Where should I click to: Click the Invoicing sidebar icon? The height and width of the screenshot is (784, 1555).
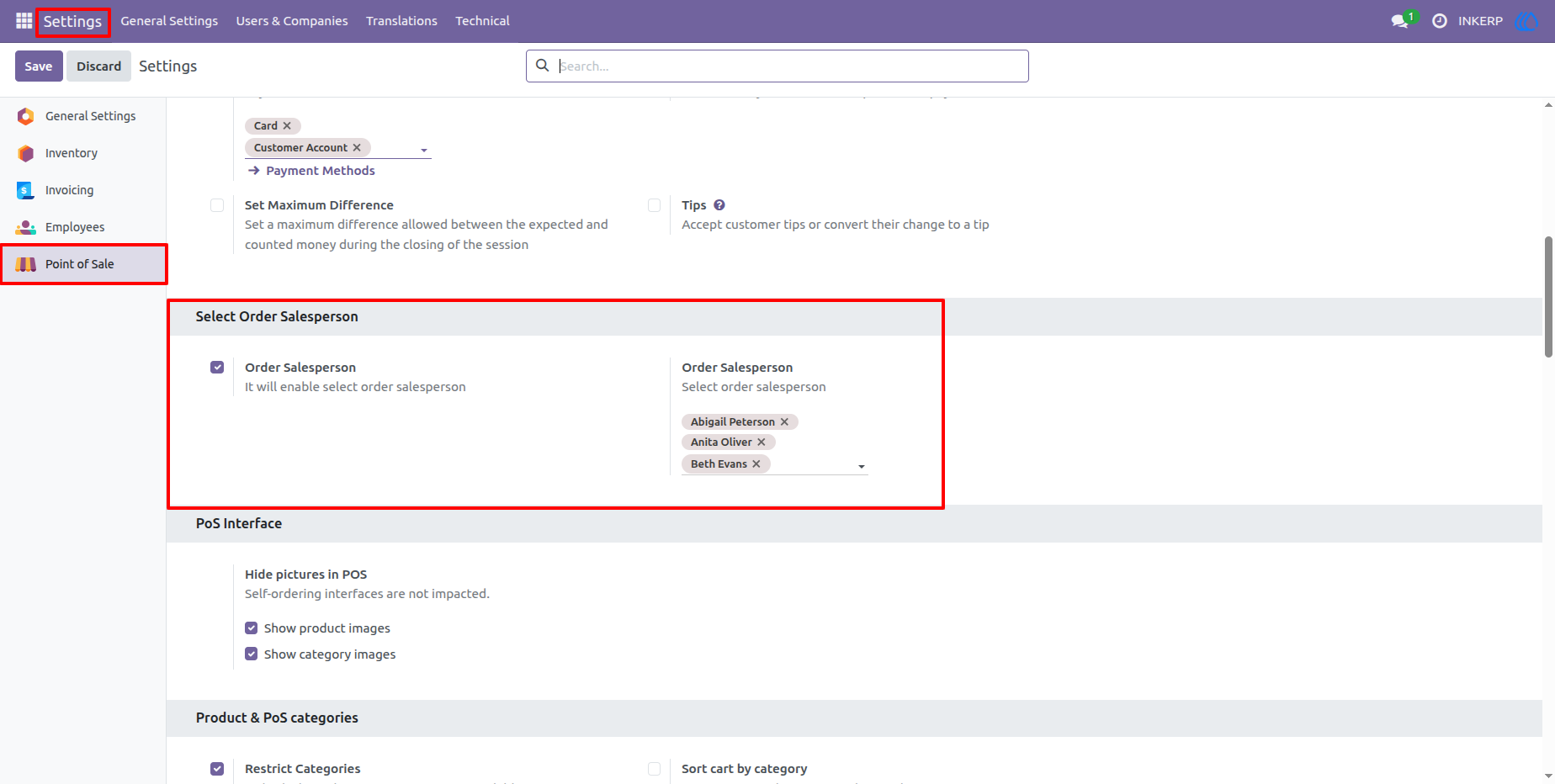pos(25,190)
